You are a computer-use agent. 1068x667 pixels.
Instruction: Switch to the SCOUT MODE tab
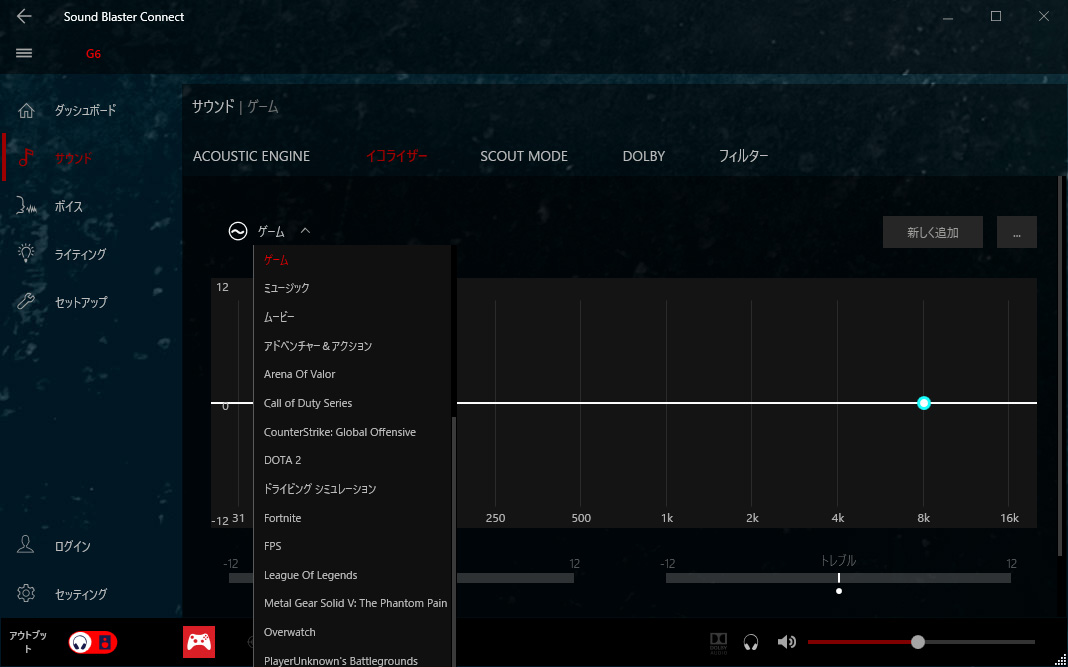523,156
